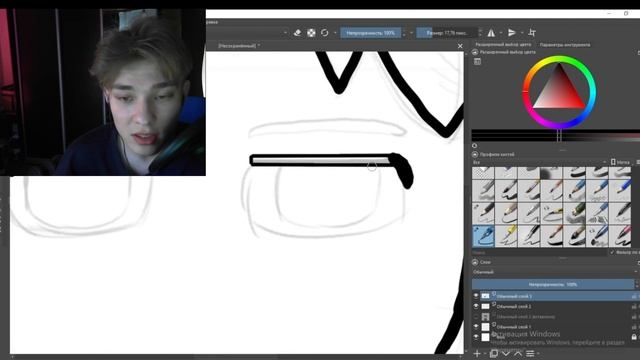Open layer properties icon

click(530, 353)
